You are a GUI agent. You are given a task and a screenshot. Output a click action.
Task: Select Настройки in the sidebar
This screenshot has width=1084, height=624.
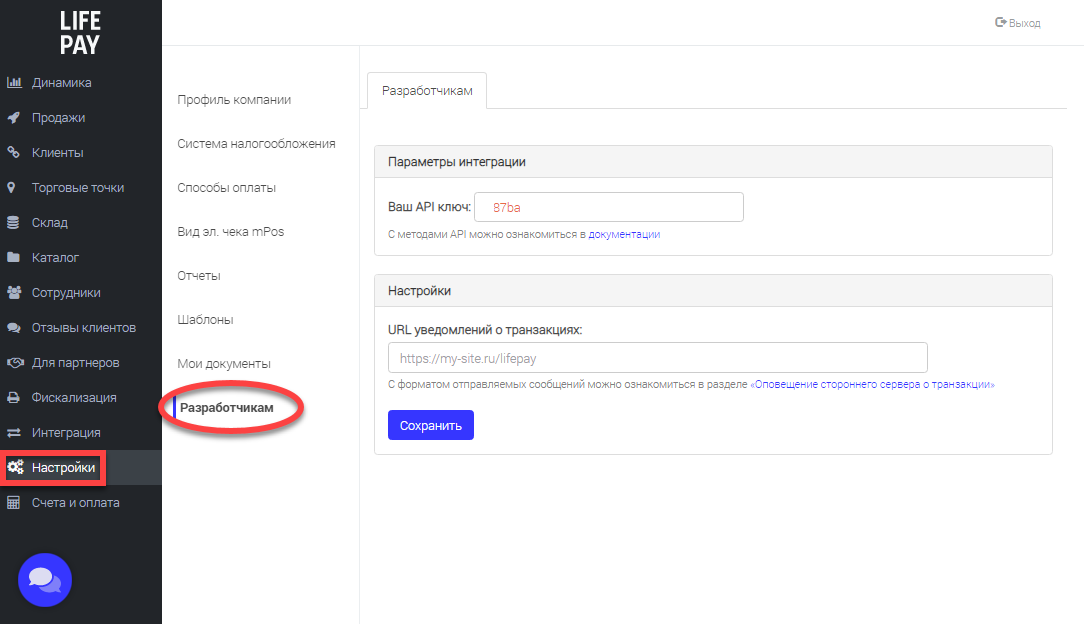pyautogui.click(x=64, y=468)
